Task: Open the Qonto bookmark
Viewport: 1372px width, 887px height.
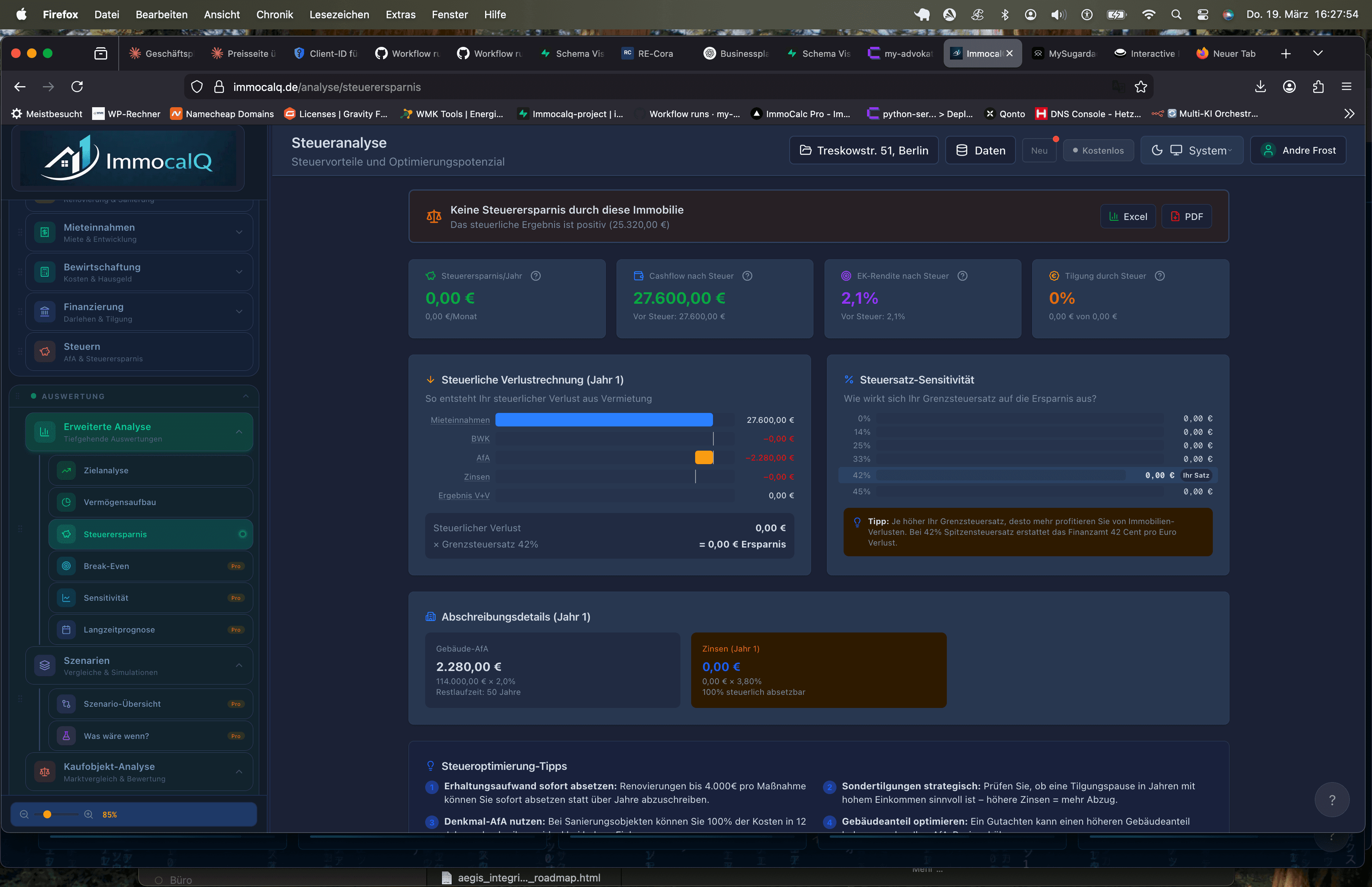Action: click(x=1005, y=114)
